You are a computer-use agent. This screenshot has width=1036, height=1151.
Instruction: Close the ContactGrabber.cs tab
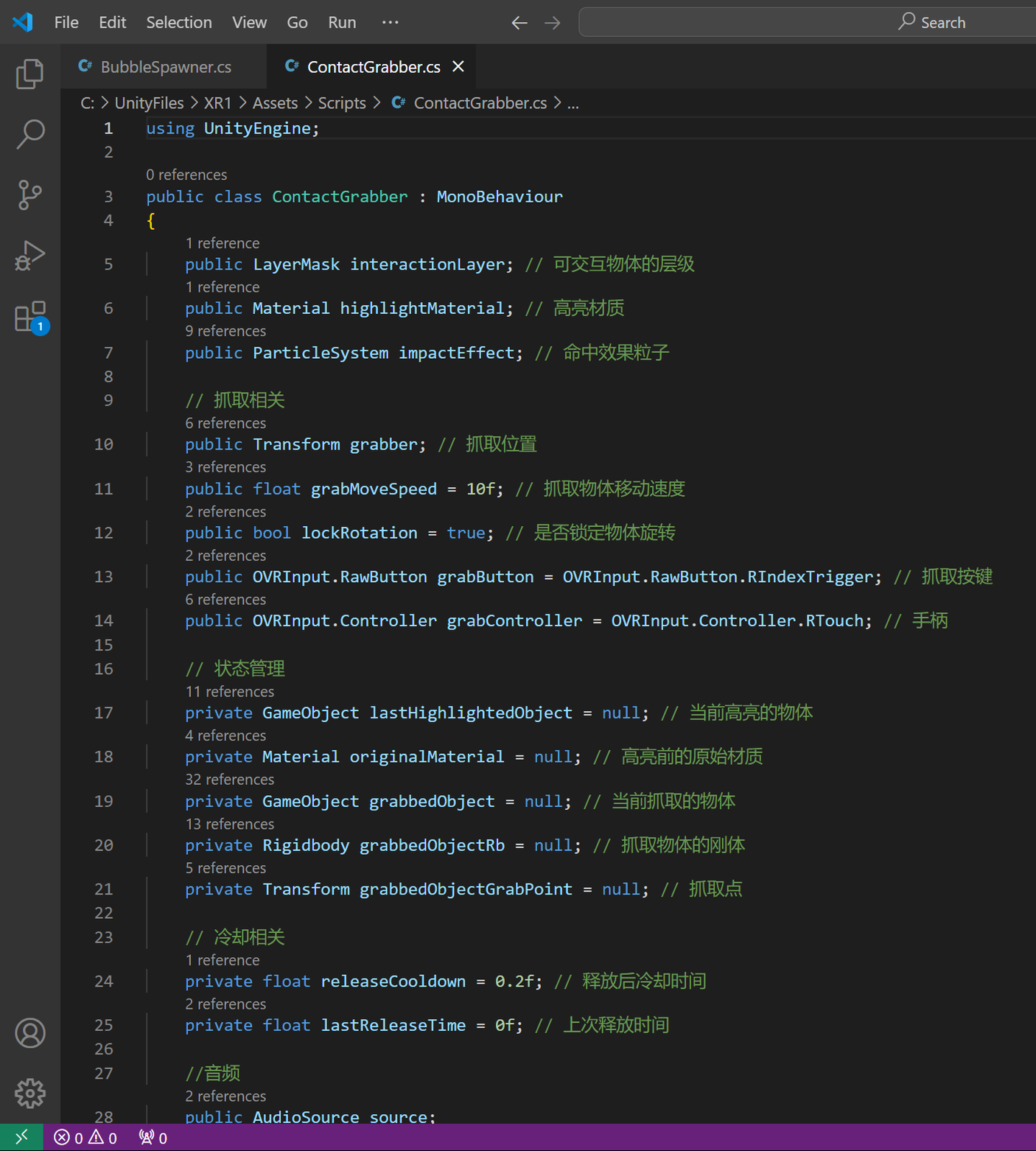(x=458, y=66)
